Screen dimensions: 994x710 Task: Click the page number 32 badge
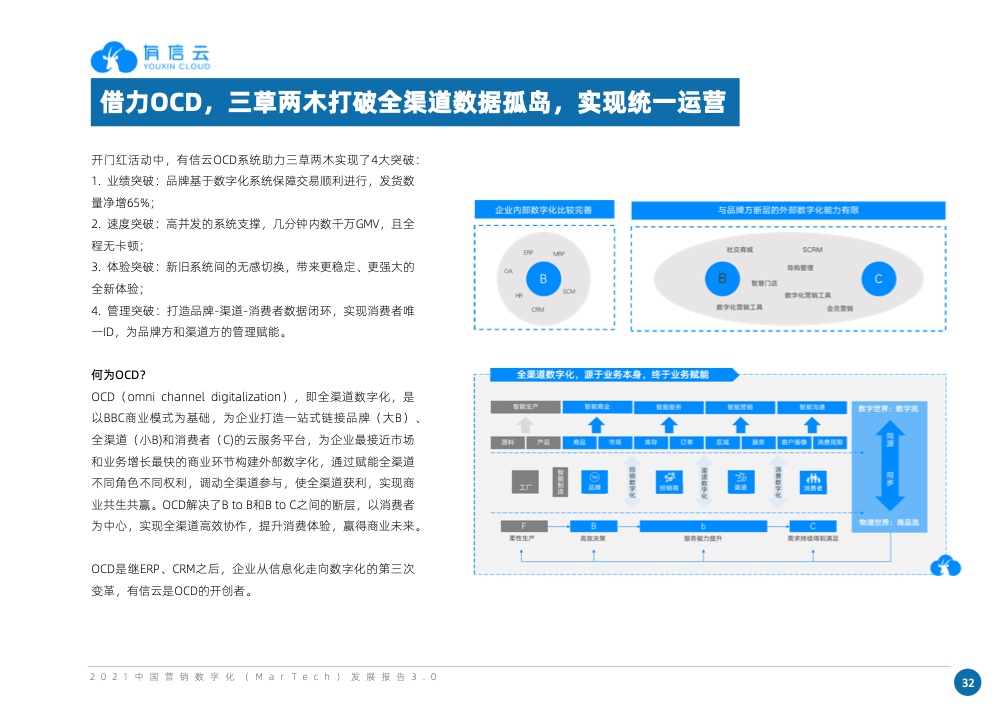coord(967,683)
